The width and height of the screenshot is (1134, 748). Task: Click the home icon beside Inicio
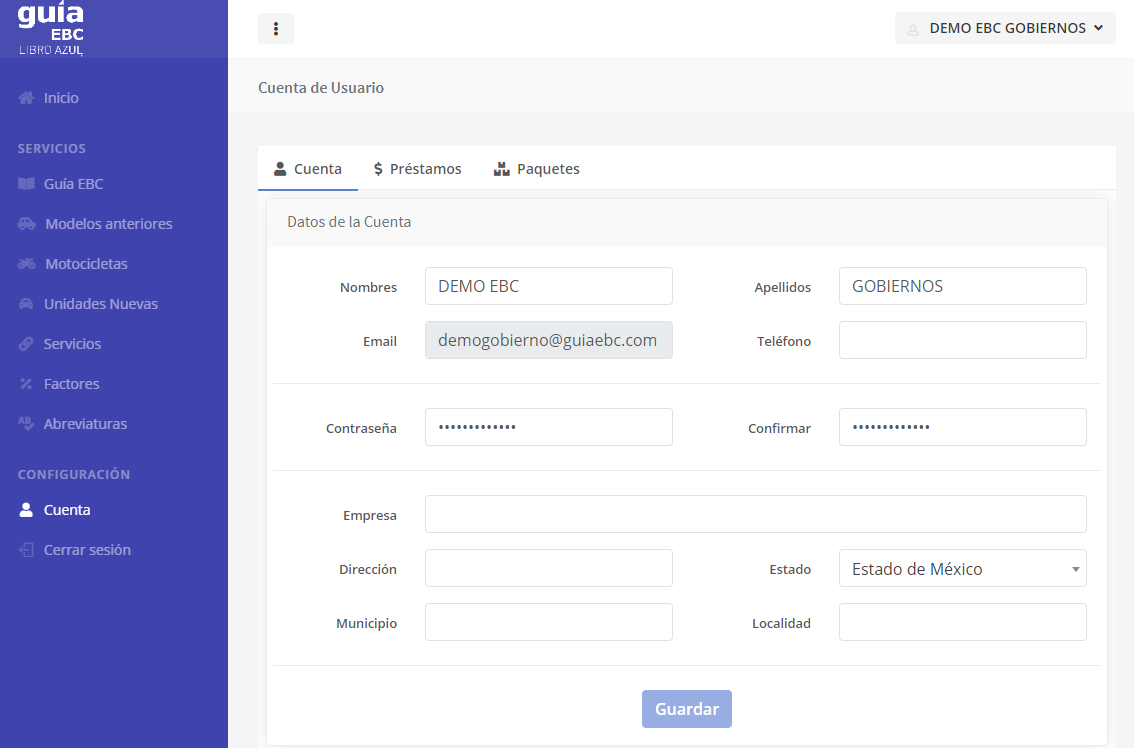[x=26, y=98]
